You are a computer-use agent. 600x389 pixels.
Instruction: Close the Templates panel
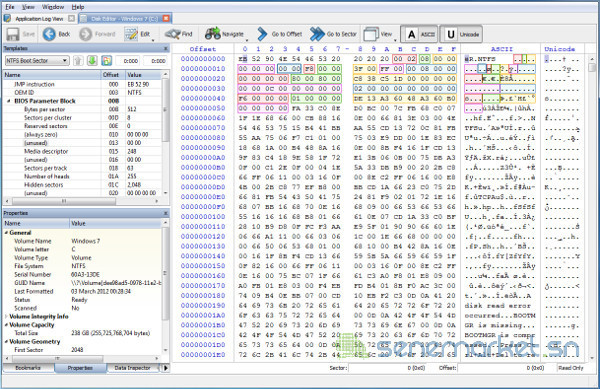click(165, 49)
